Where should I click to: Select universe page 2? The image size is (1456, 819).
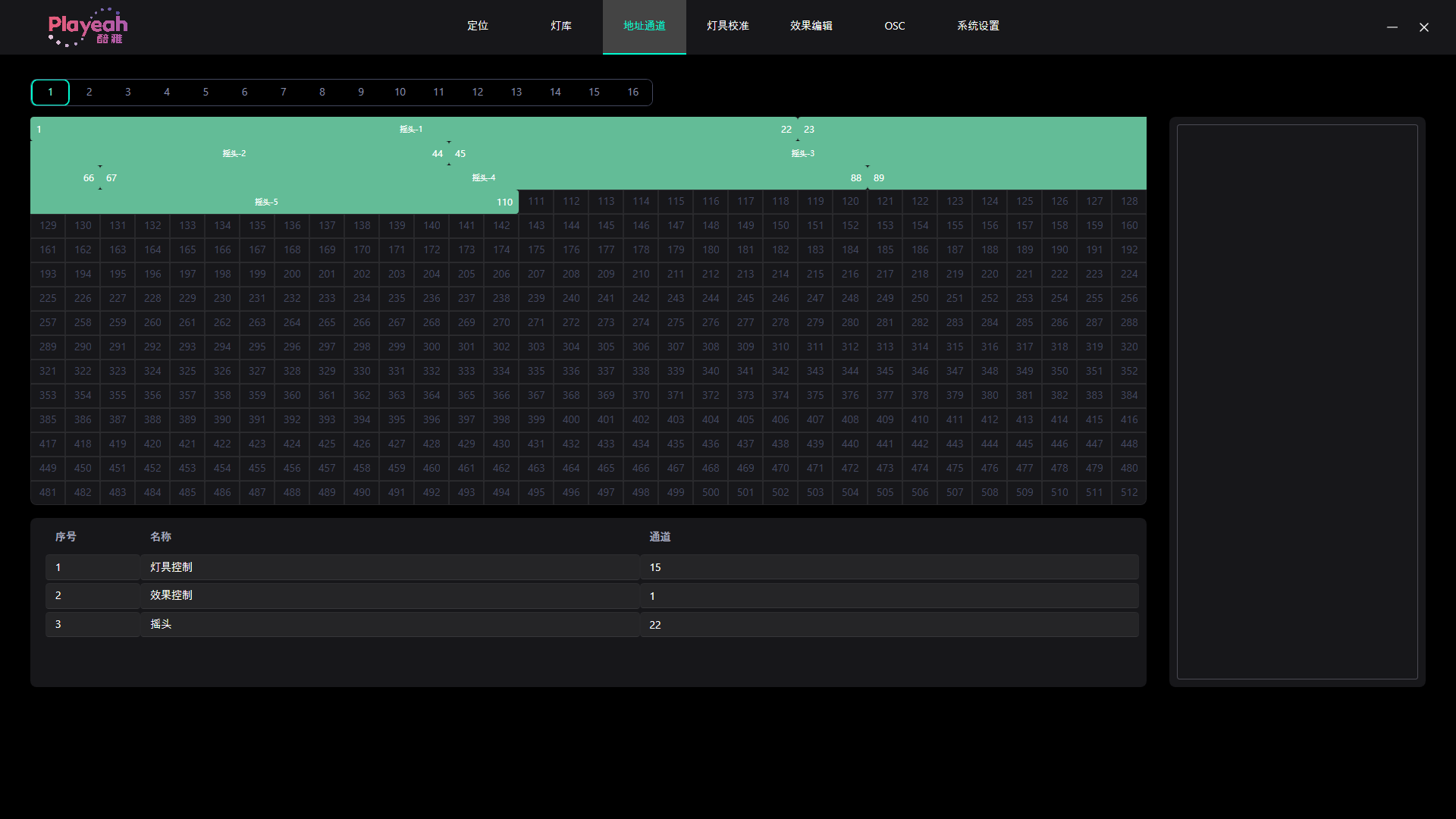(x=89, y=92)
